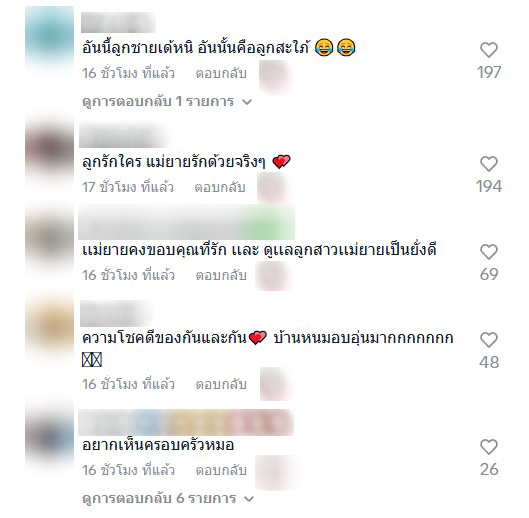
Task: Open tan avatar of fourth commenter
Action: tap(50, 326)
